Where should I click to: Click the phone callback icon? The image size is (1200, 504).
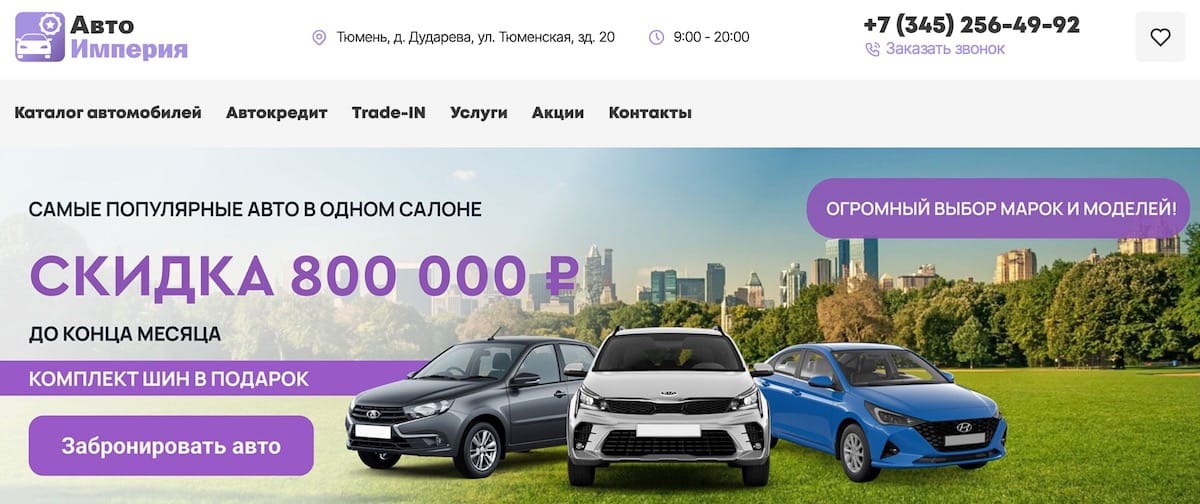(872, 49)
